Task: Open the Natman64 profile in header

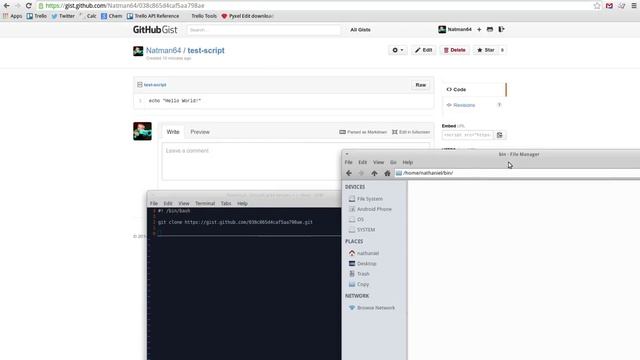Action: [455, 29]
